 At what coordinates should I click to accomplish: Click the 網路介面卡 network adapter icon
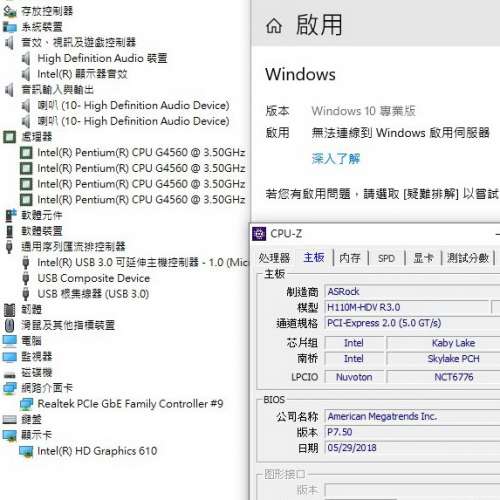pos(9,388)
